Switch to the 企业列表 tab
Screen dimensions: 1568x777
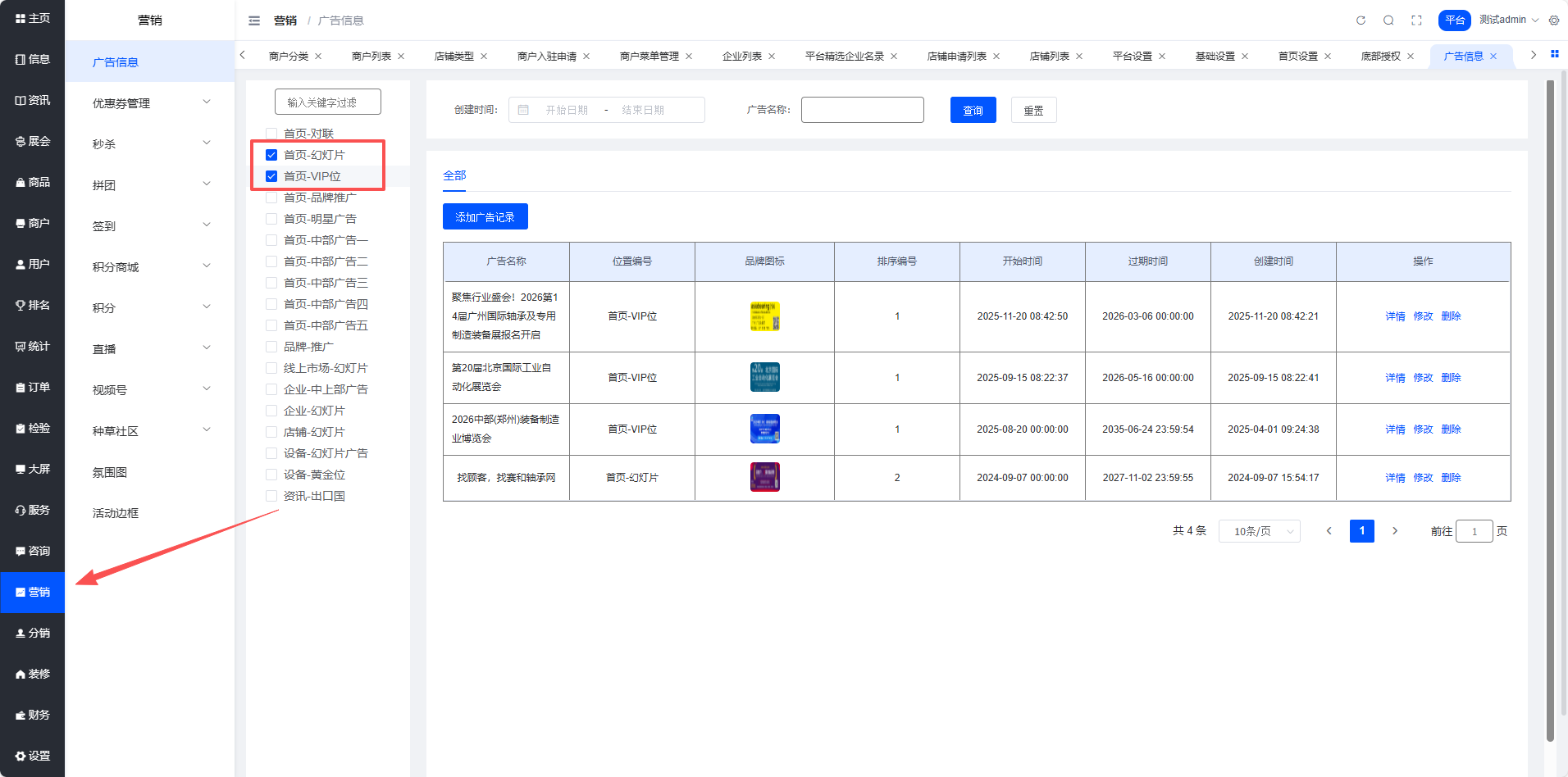tap(741, 57)
